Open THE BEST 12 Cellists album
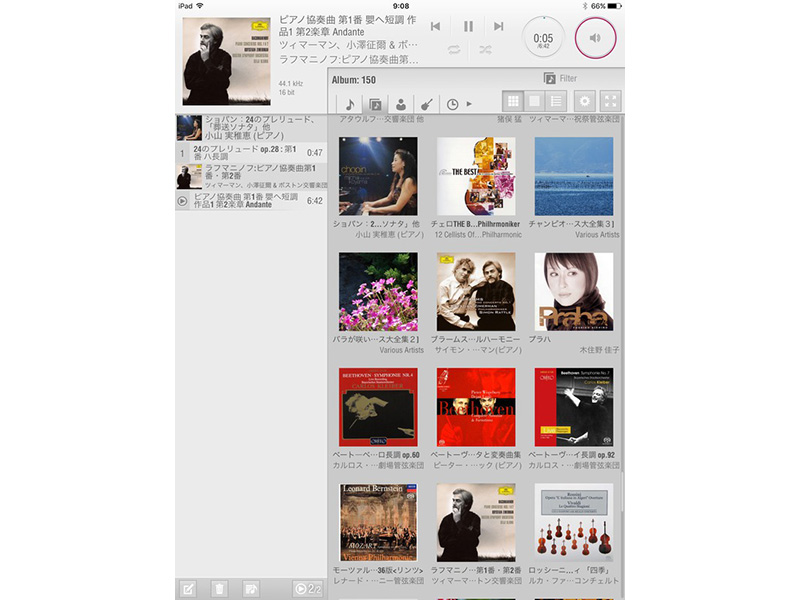Viewport: 800px width, 600px height. click(x=476, y=176)
